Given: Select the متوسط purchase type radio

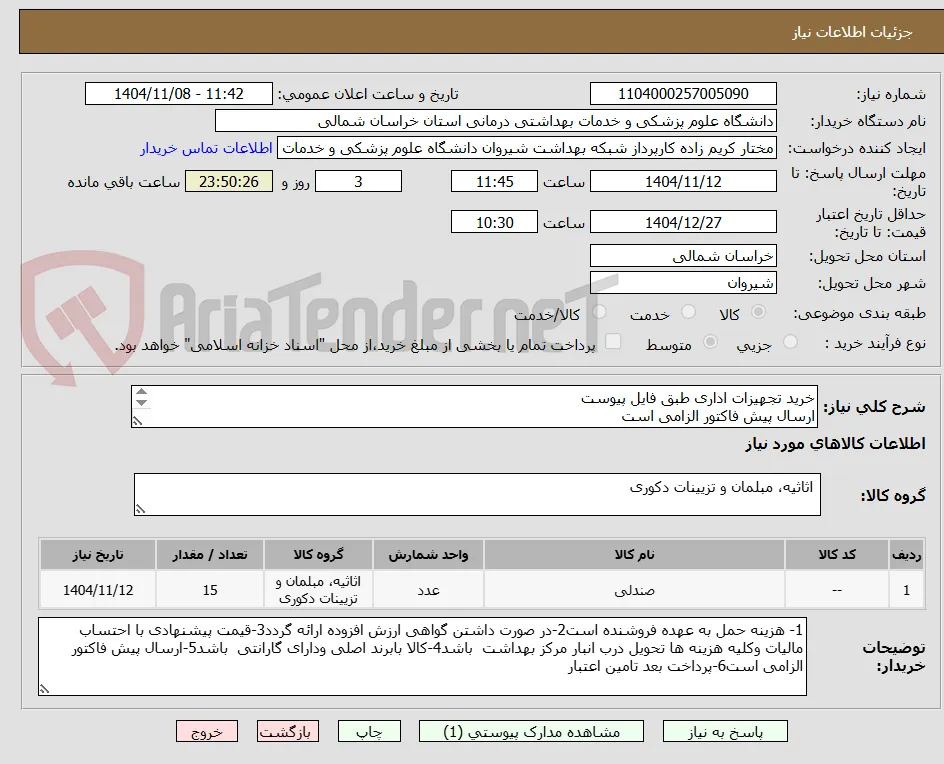Looking at the screenshot, I should pyautogui.click(x=710, y=342).
